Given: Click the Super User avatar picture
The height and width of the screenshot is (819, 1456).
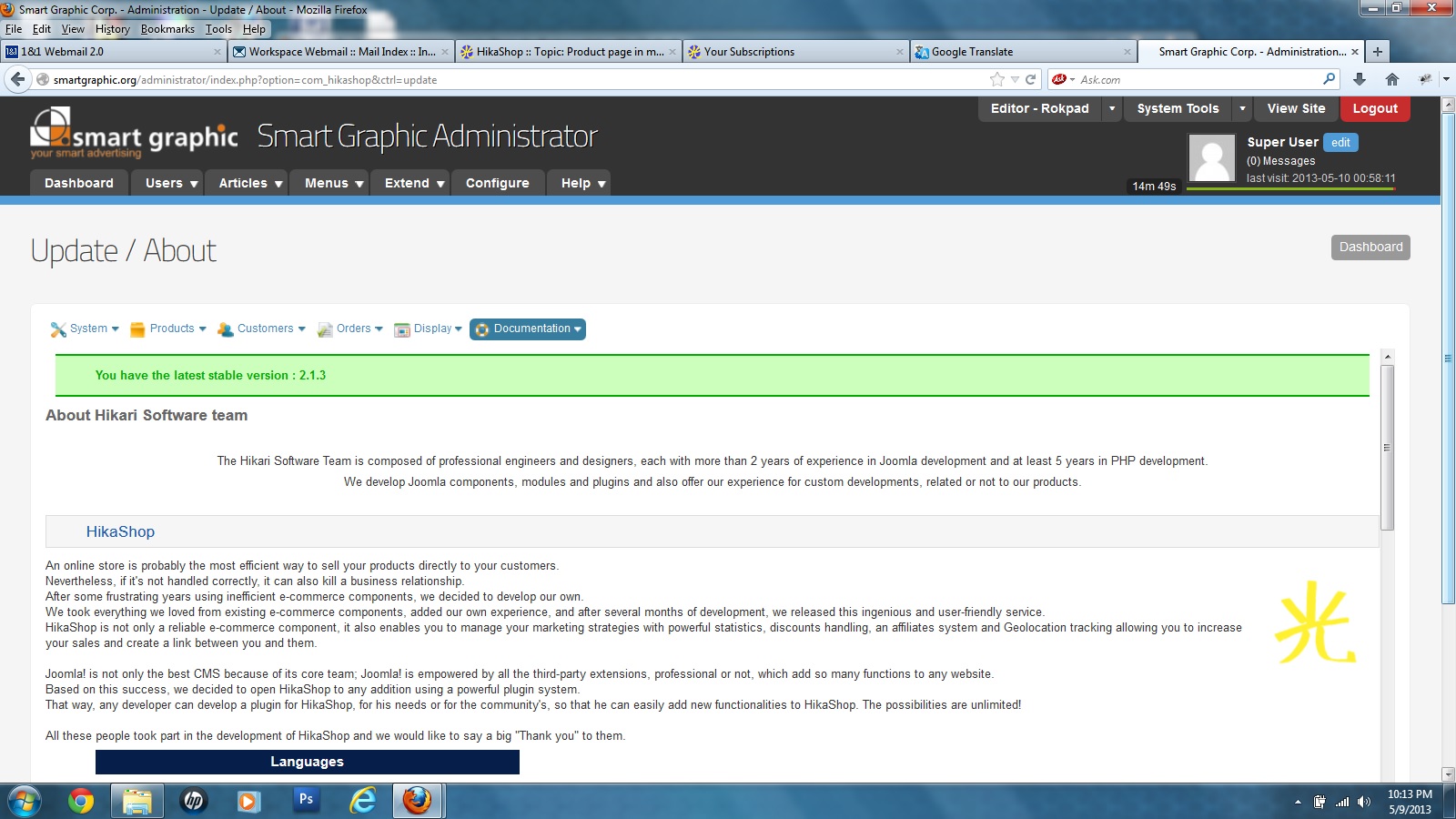Looking at the screenshot, I should pyautogui.click(x=1212, y=157).
